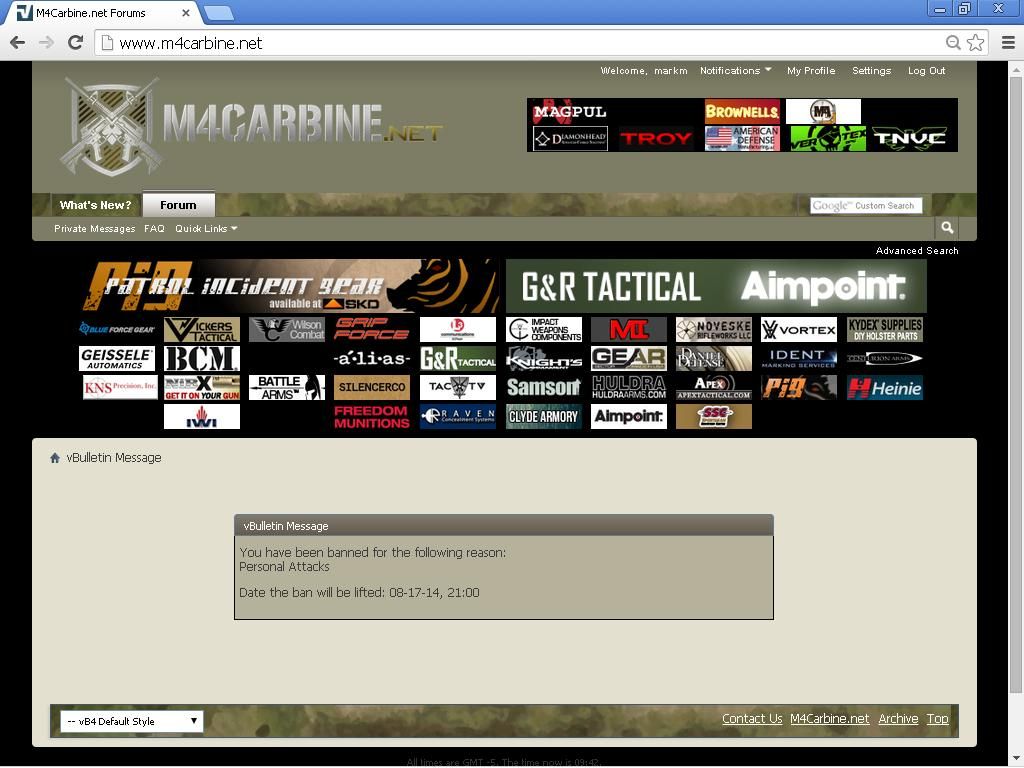Switch to the What's New? tab

pyautogui.click(x=95, y=205)
